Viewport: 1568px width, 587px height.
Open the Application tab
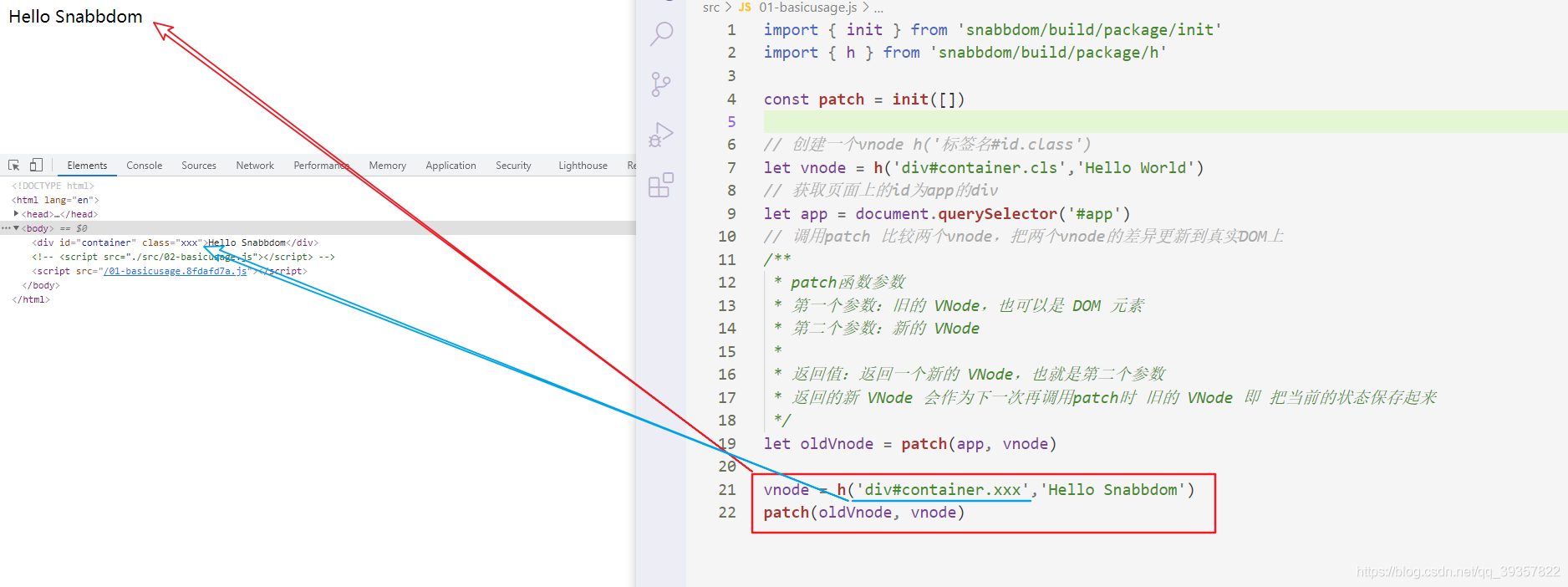point(451,166)
